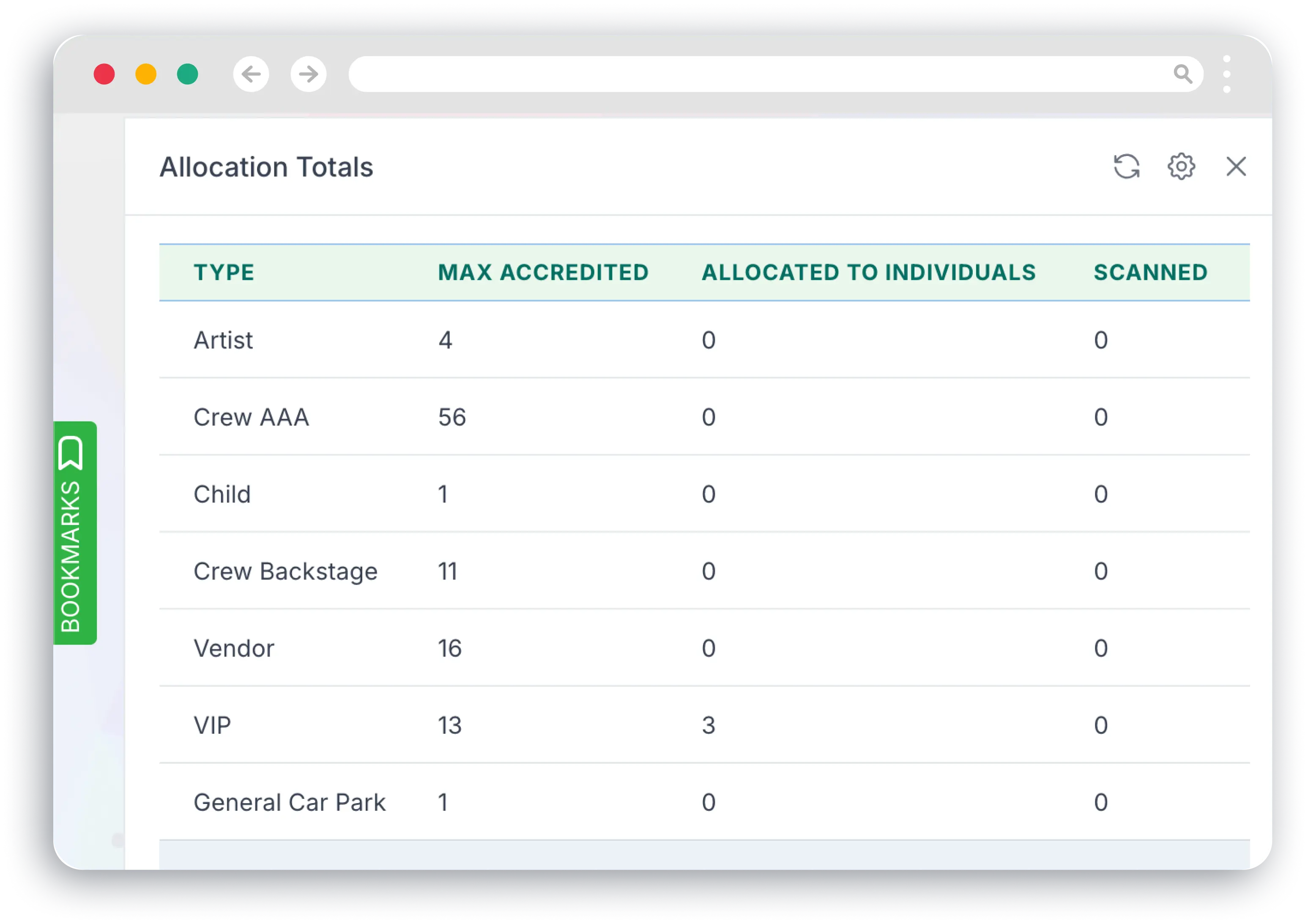Click the browser search magnifier icon

[1184, 74]
